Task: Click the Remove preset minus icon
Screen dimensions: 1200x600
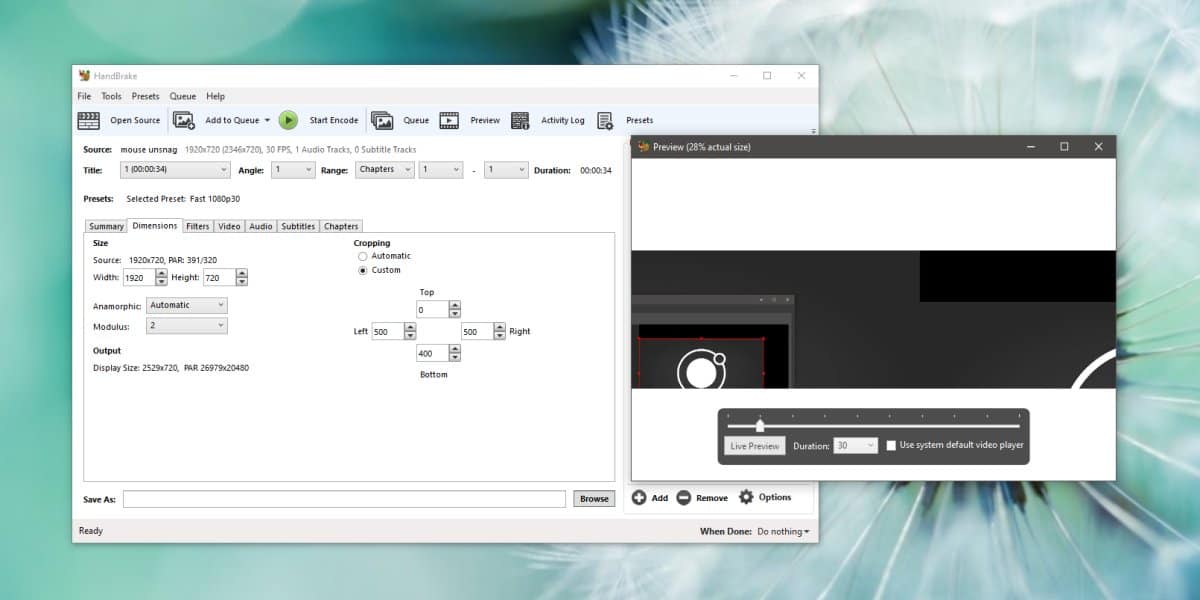Action: (x=684, y=497)
